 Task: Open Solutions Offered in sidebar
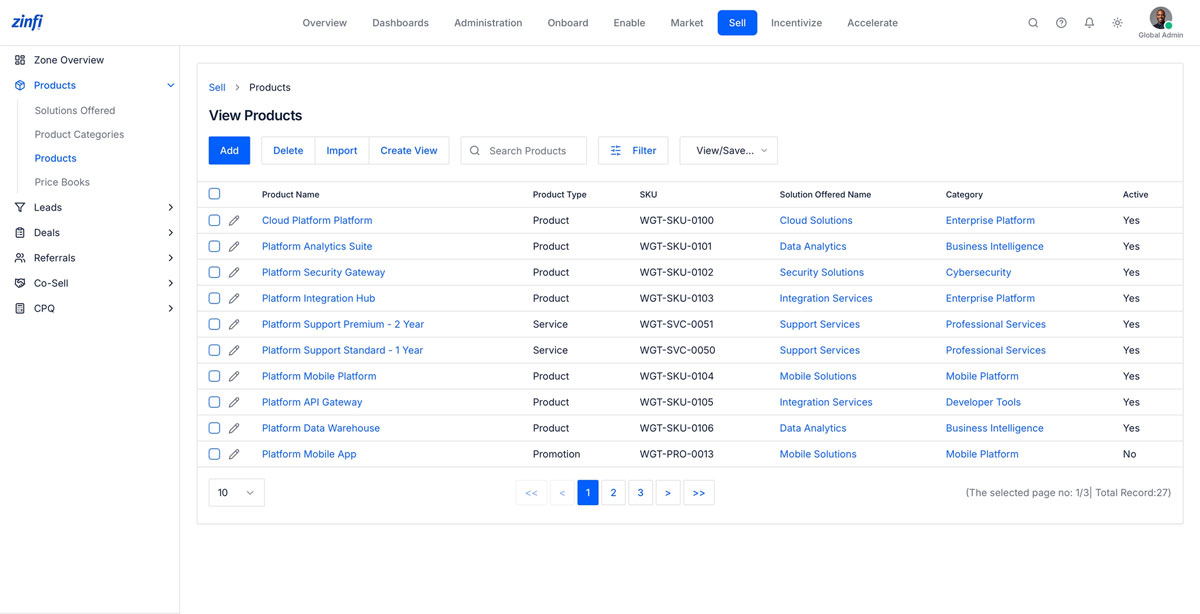(75, 110)
